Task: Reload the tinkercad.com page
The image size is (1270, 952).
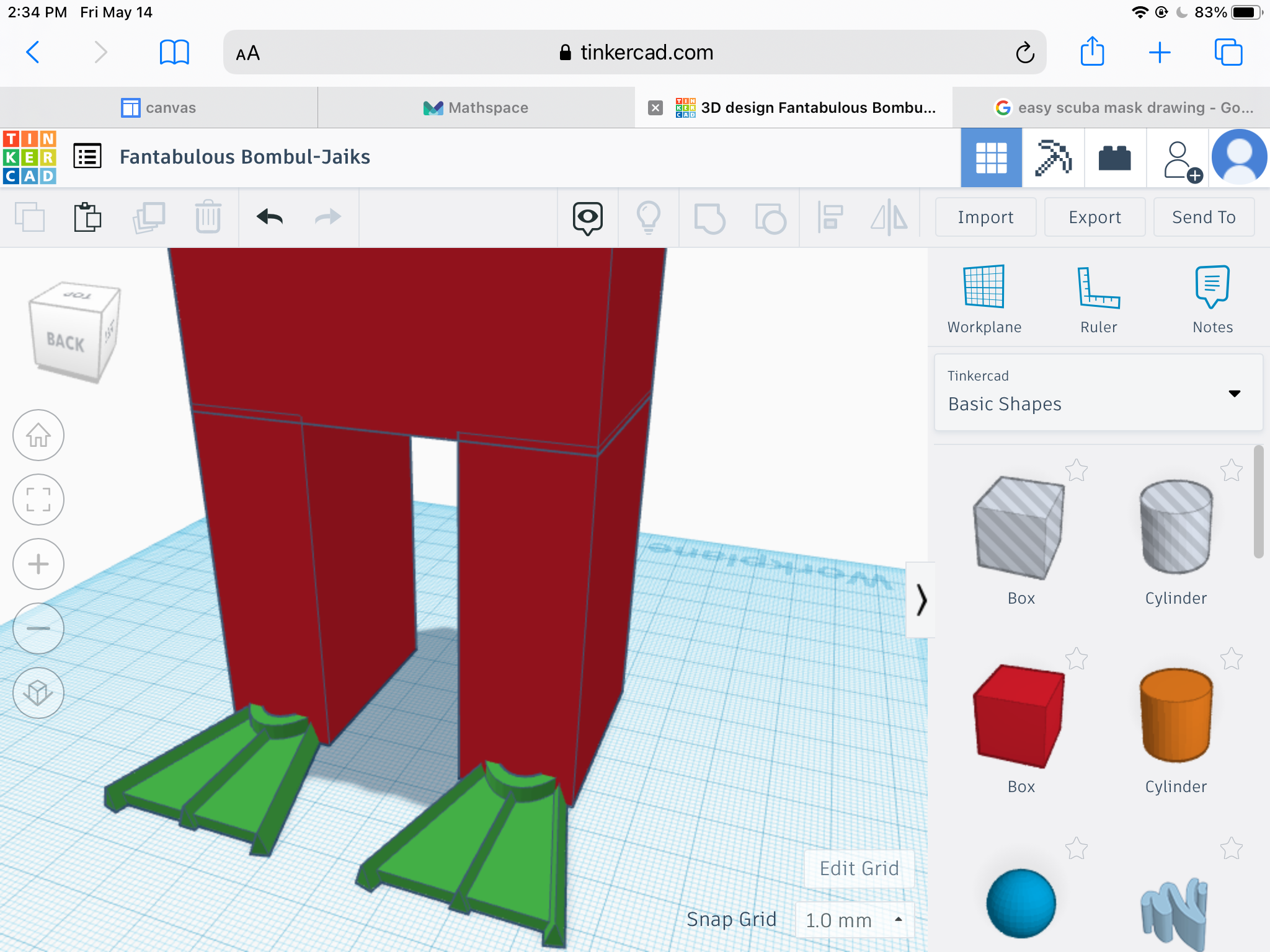Action: 1024,53
